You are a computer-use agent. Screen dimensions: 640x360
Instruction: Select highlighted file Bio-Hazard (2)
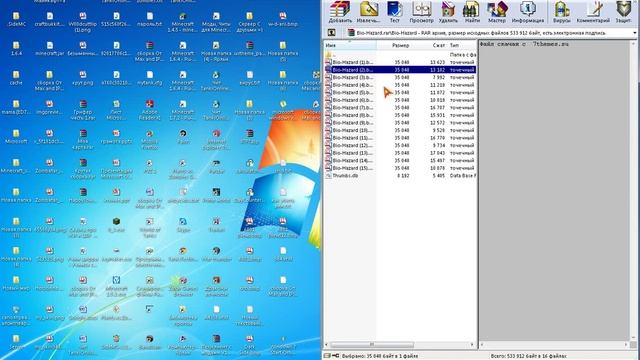[400, 70]
